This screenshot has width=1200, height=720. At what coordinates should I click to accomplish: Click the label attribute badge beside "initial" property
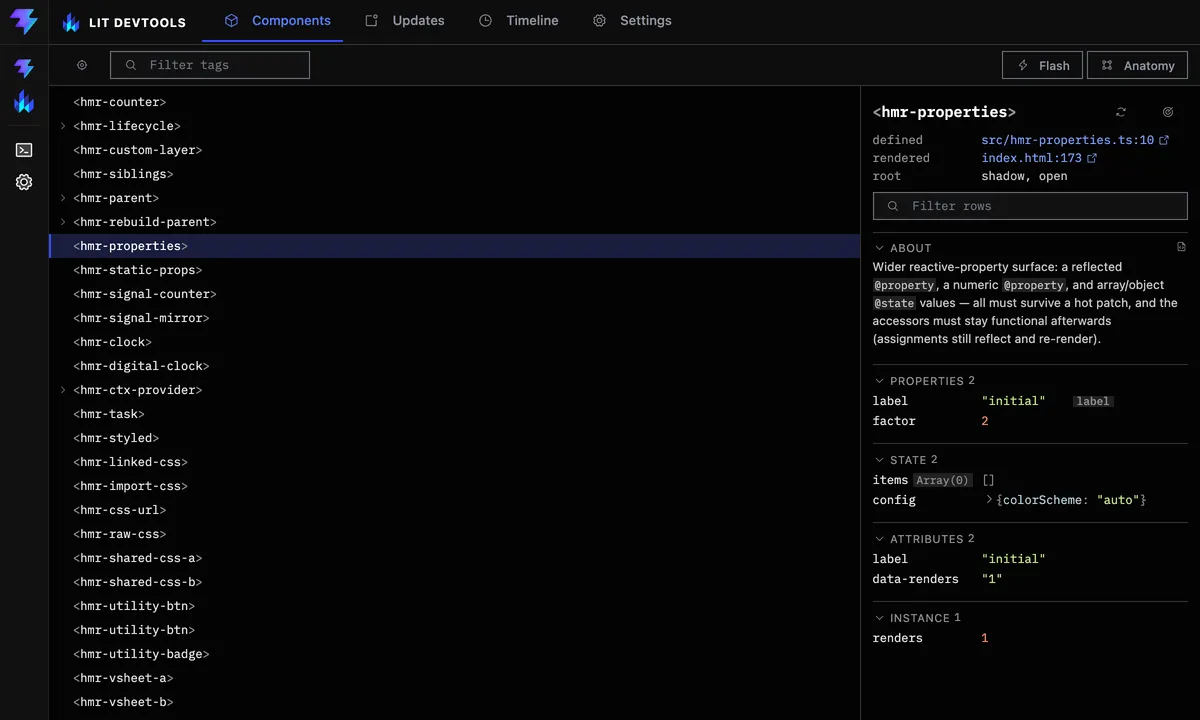[x=1092, y=401]
